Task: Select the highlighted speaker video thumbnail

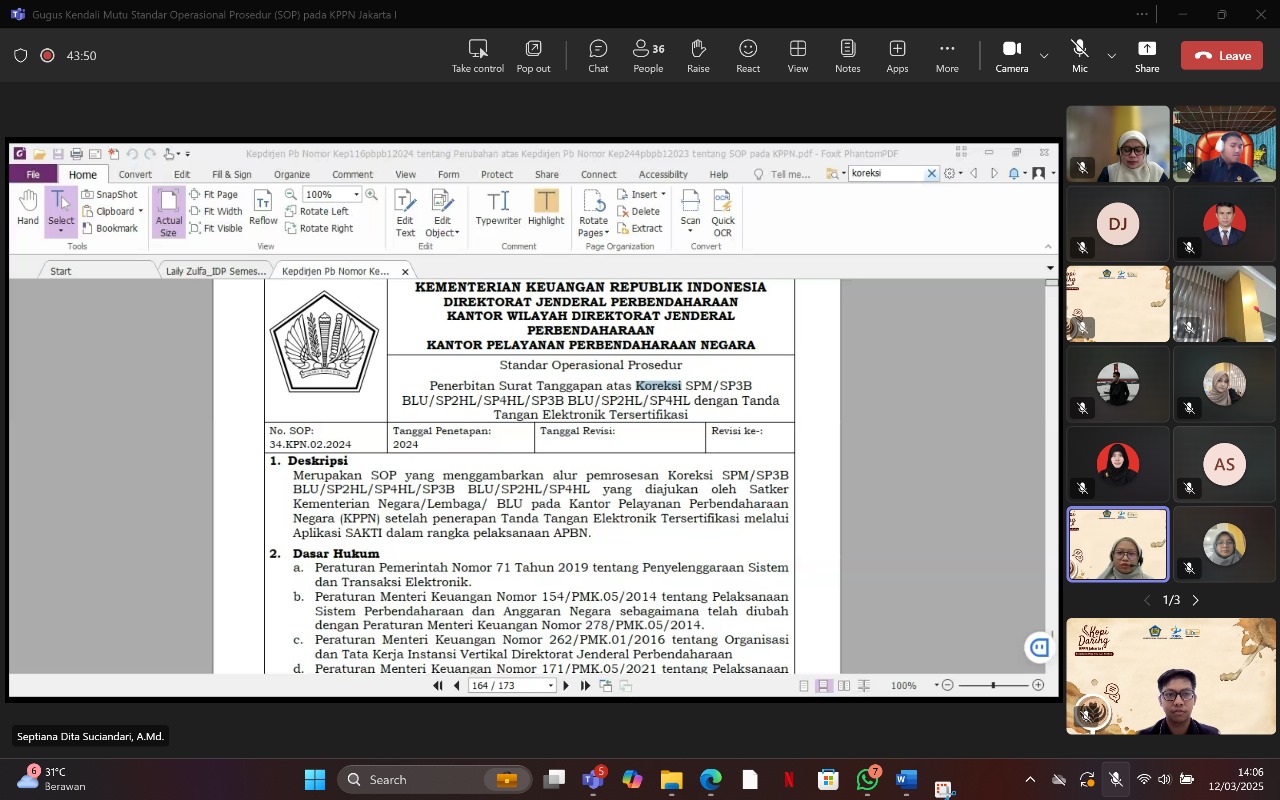Action: coord(1118,544)
